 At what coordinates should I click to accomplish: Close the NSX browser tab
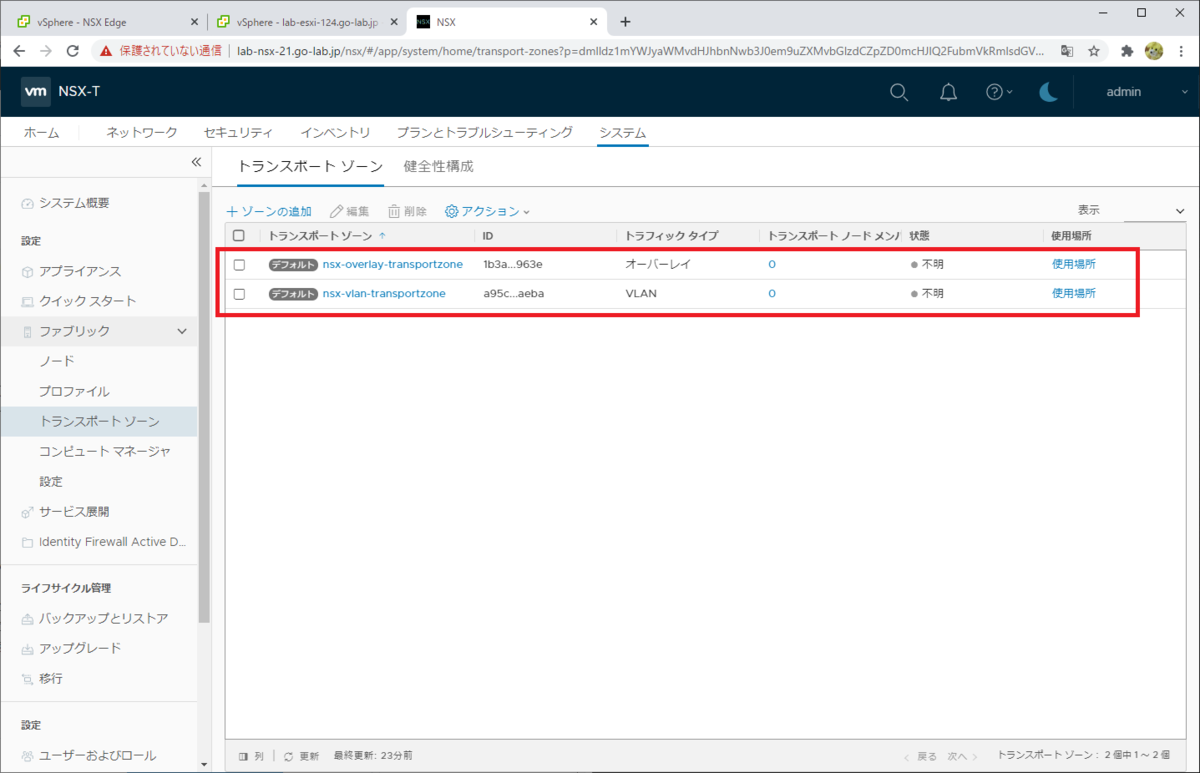(x=594, y=21)
